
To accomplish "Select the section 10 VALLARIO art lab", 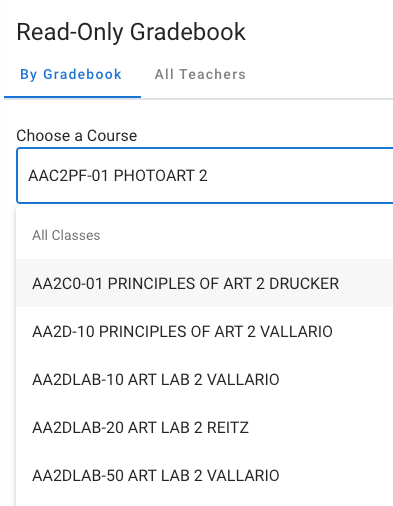I will click(205, 379).
